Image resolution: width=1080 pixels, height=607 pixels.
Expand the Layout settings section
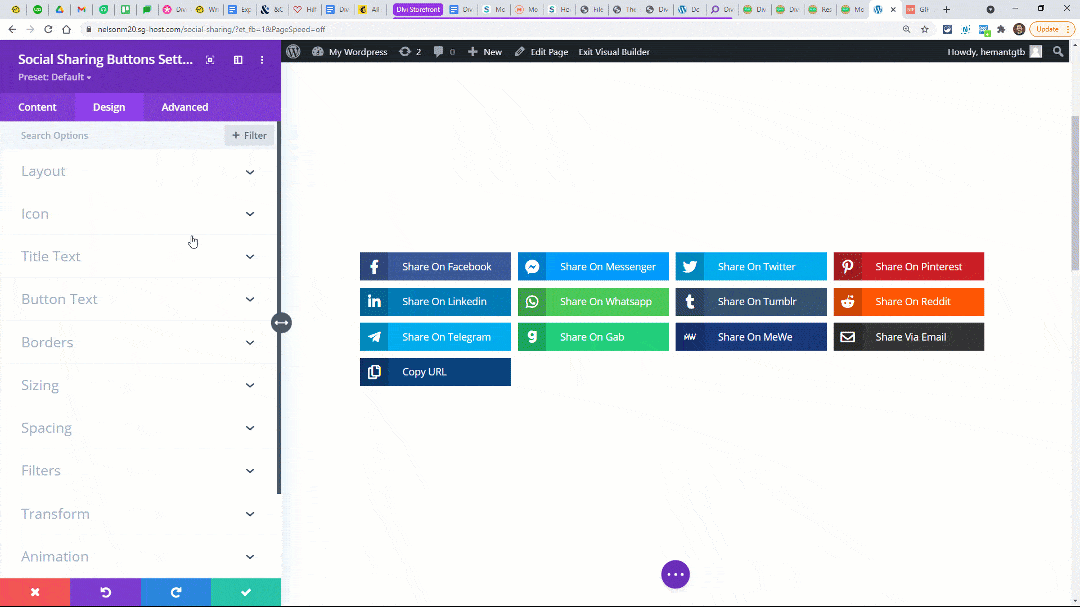pos(138,172)
